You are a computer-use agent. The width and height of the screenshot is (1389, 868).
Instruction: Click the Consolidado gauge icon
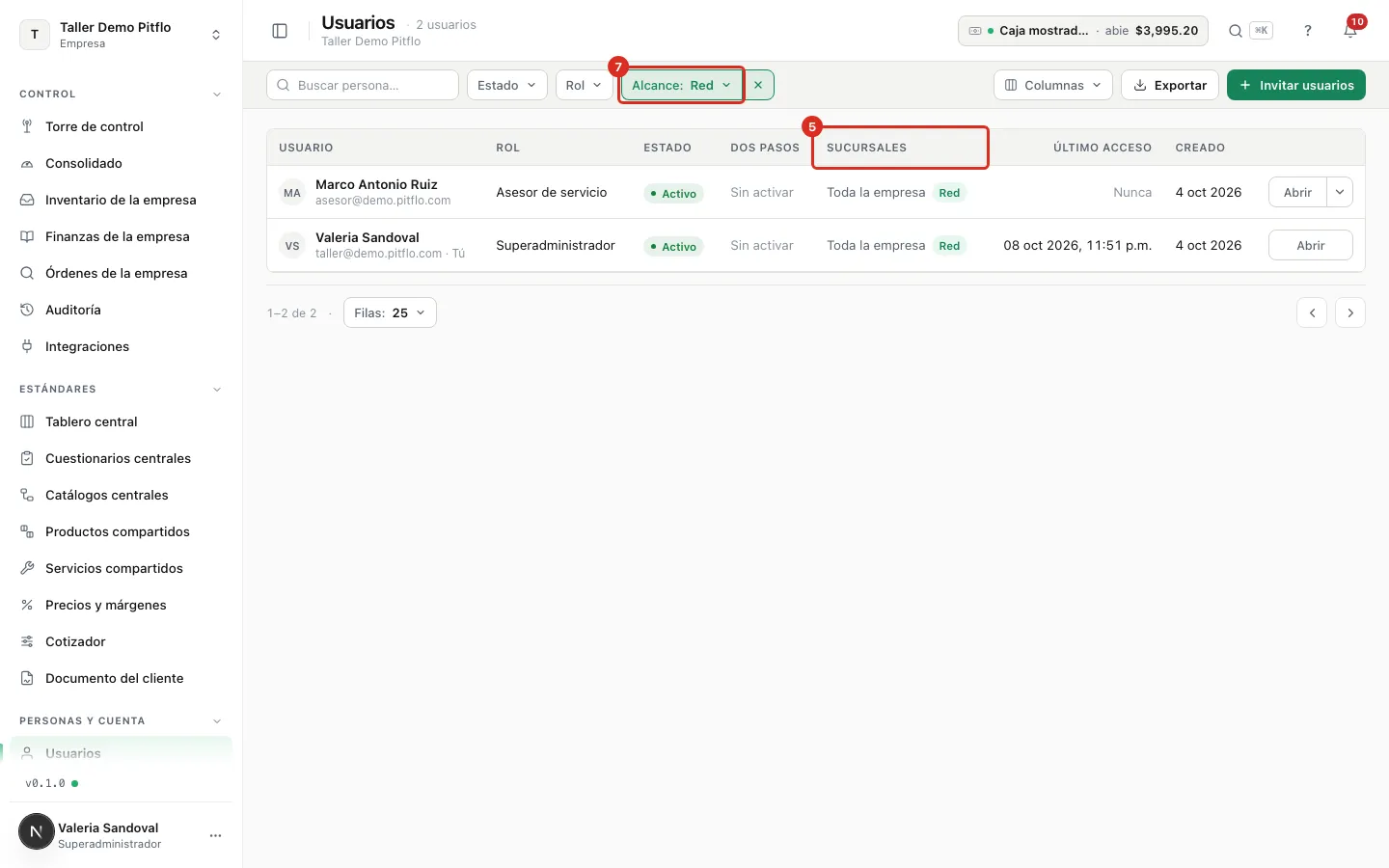pos(27,163)
